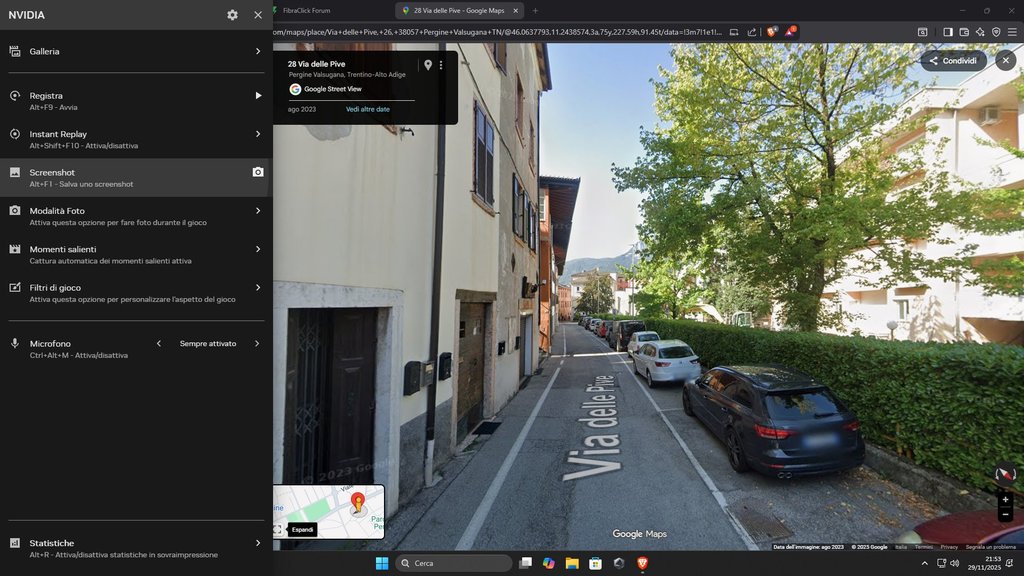Expand the Momenti salienti chevron
The image size is (1024, 576).
click(258, 249)
